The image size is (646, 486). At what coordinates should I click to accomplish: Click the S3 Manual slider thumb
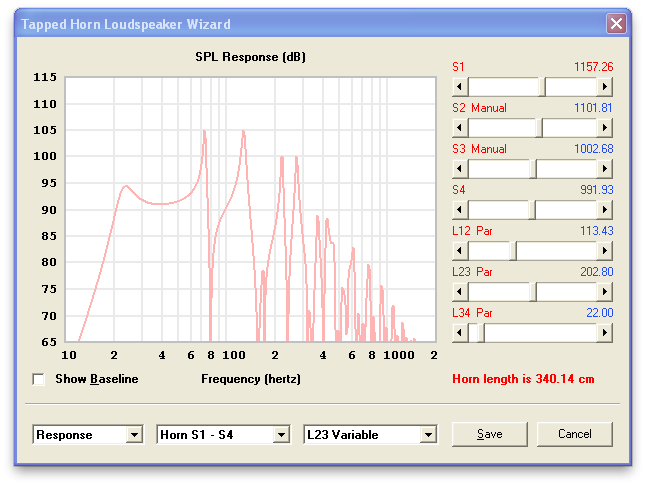point(533,169)
